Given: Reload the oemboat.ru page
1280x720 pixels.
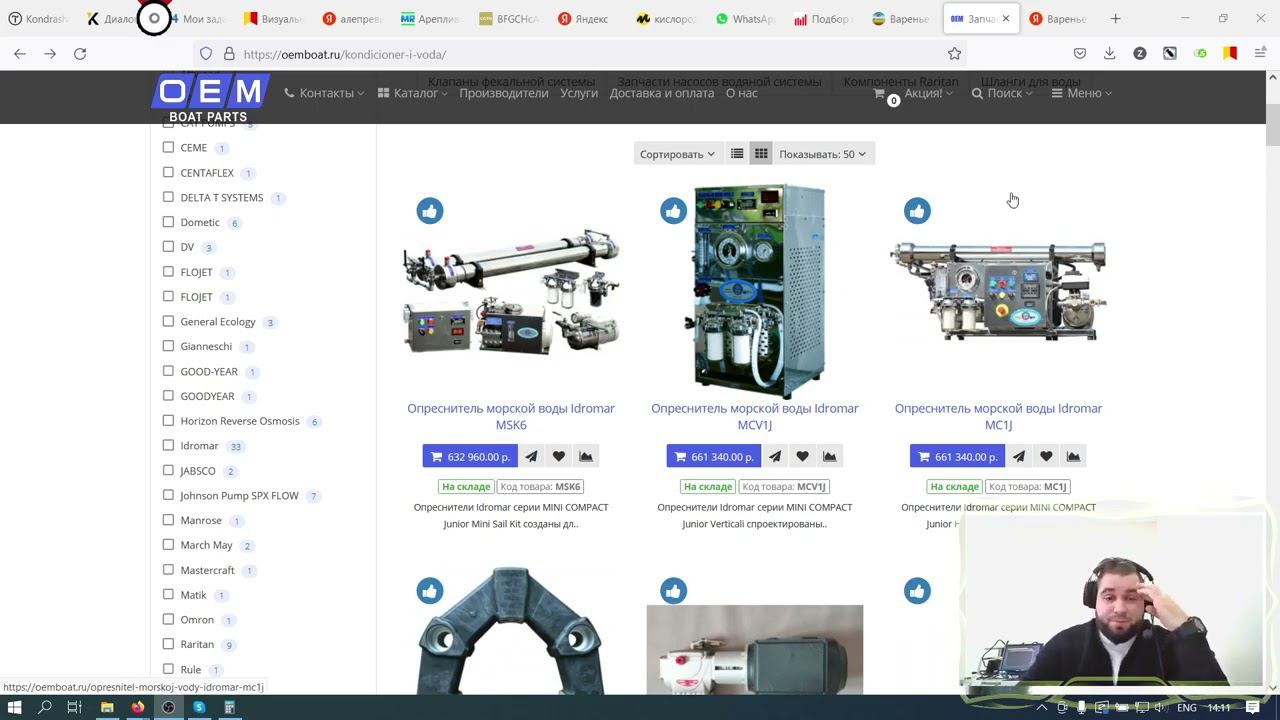Looking at the screenshot, I should [x=80, y=54].
